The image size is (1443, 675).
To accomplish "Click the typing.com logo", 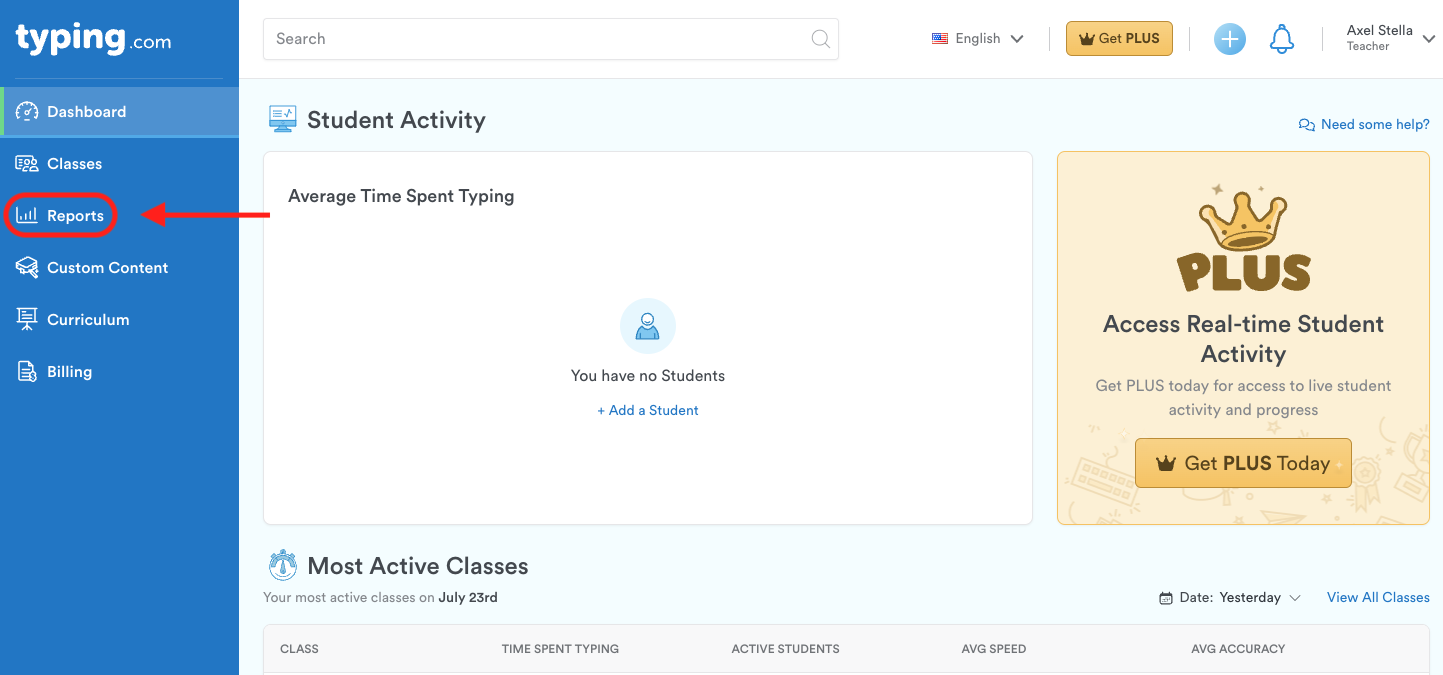I will (x=93, y=39).
